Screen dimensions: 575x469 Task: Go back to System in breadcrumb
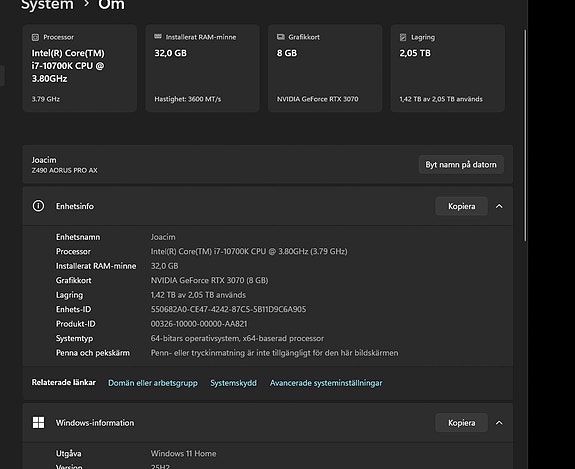pos(47,5)
